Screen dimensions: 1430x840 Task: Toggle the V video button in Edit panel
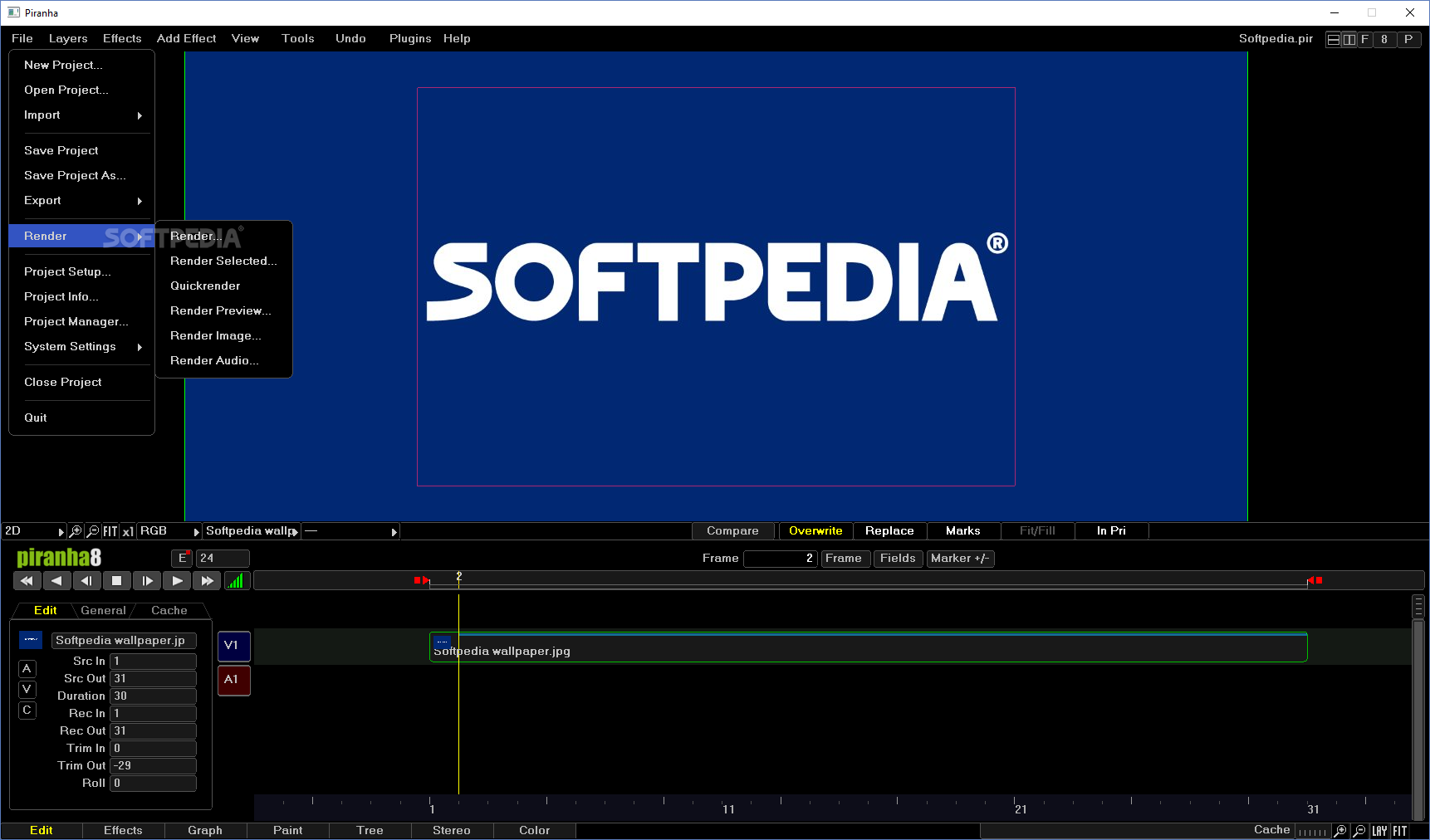[x=27, y=690]
